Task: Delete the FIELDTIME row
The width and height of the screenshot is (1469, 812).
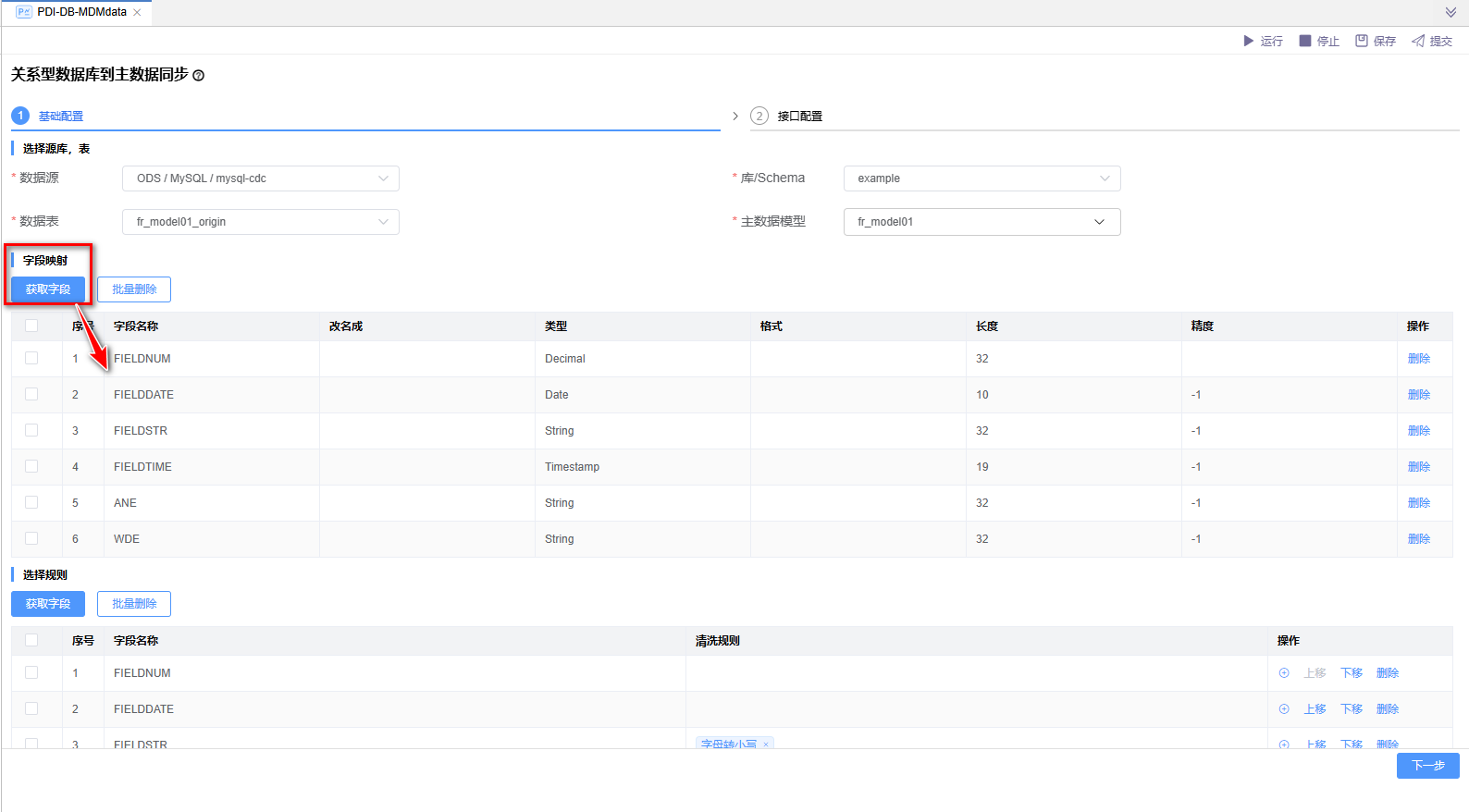Action: click(1419, 467)
